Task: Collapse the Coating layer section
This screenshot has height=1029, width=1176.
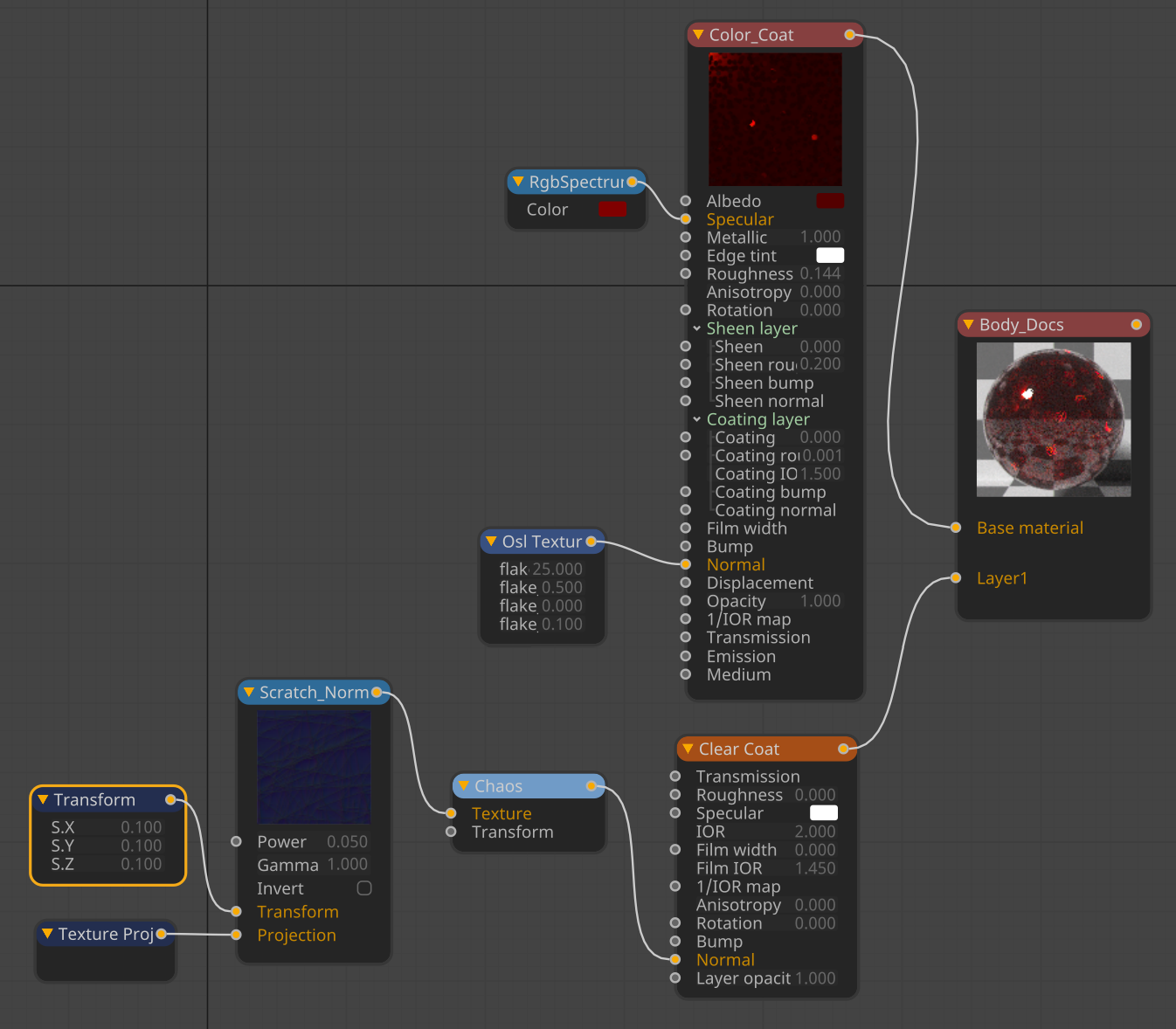Action: click(697, 420)
